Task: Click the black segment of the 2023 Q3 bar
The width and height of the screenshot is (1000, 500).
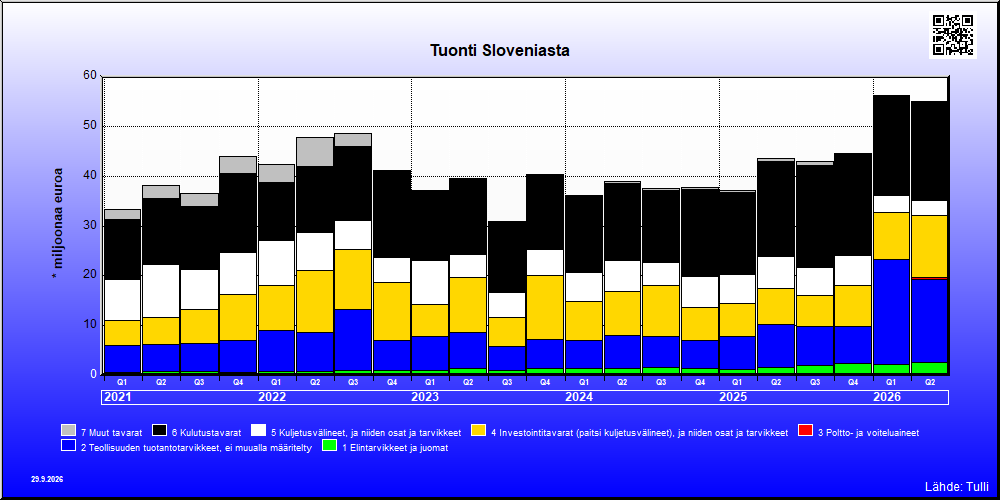Action: (x=507, y=257)
